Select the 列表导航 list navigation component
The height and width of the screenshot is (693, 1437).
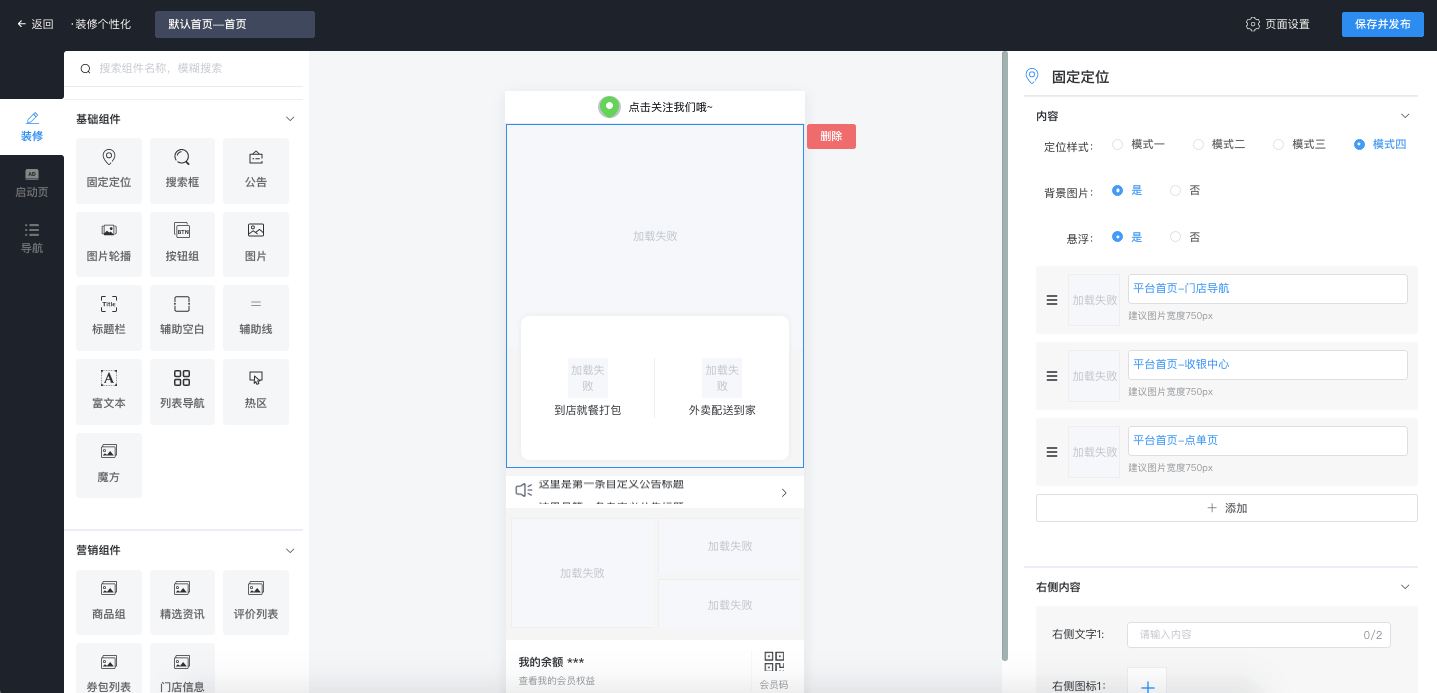coord(182,390)
